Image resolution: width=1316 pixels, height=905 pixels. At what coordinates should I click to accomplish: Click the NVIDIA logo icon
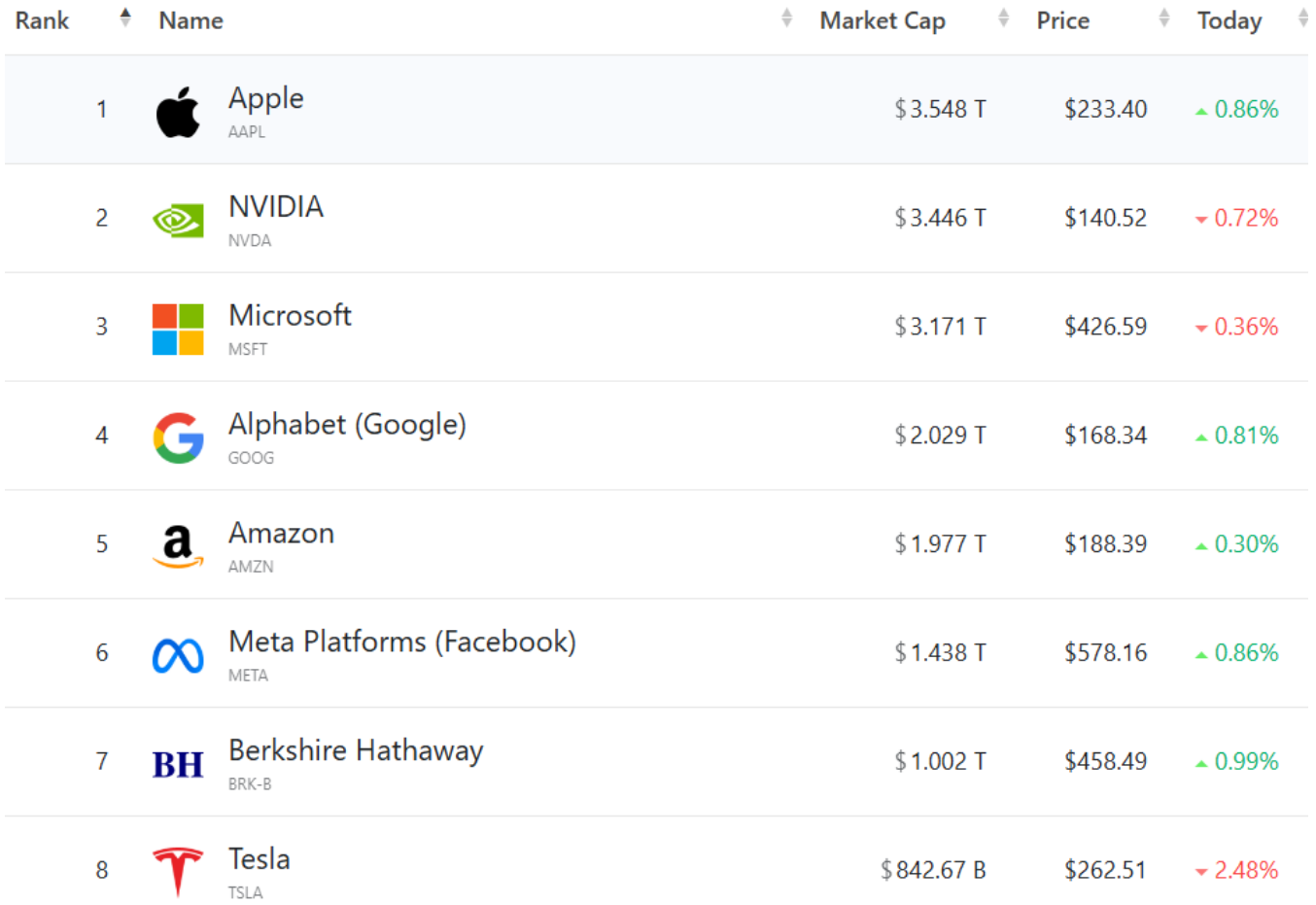point(178,221)
